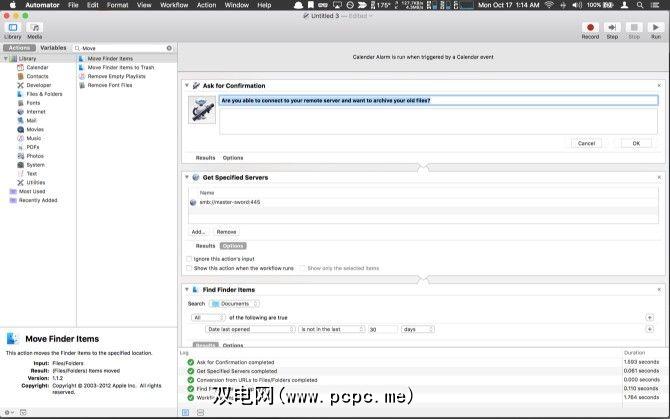Collapse the Find Finder Items action
Viewport: 670px width, 419px height.
(187, 290)
